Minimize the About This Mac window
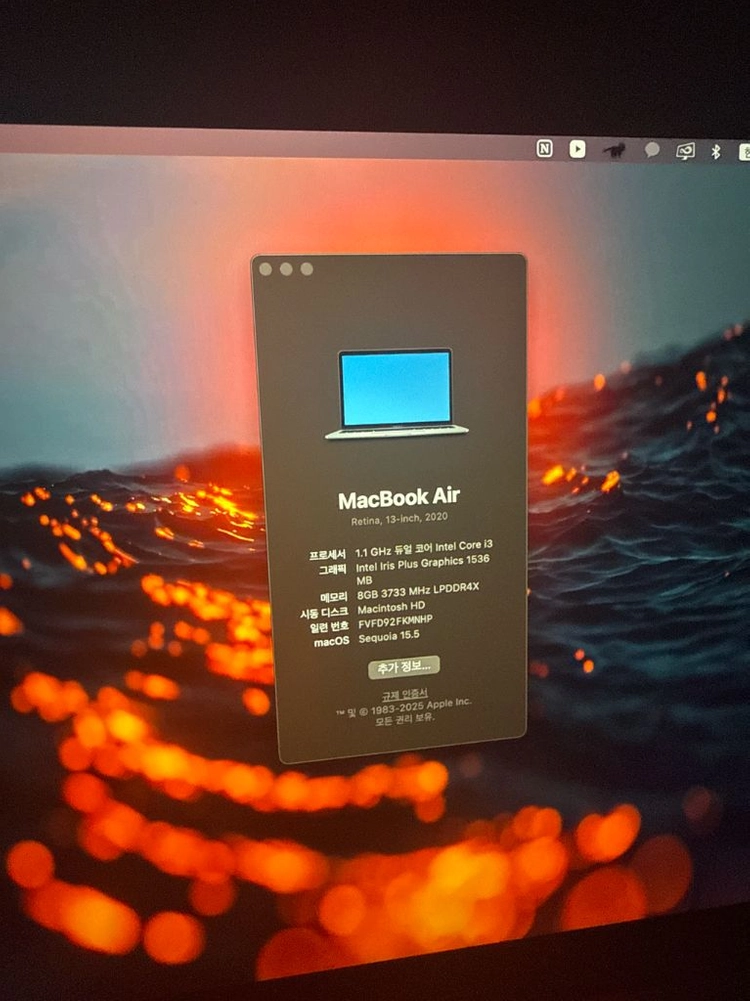 286,269
